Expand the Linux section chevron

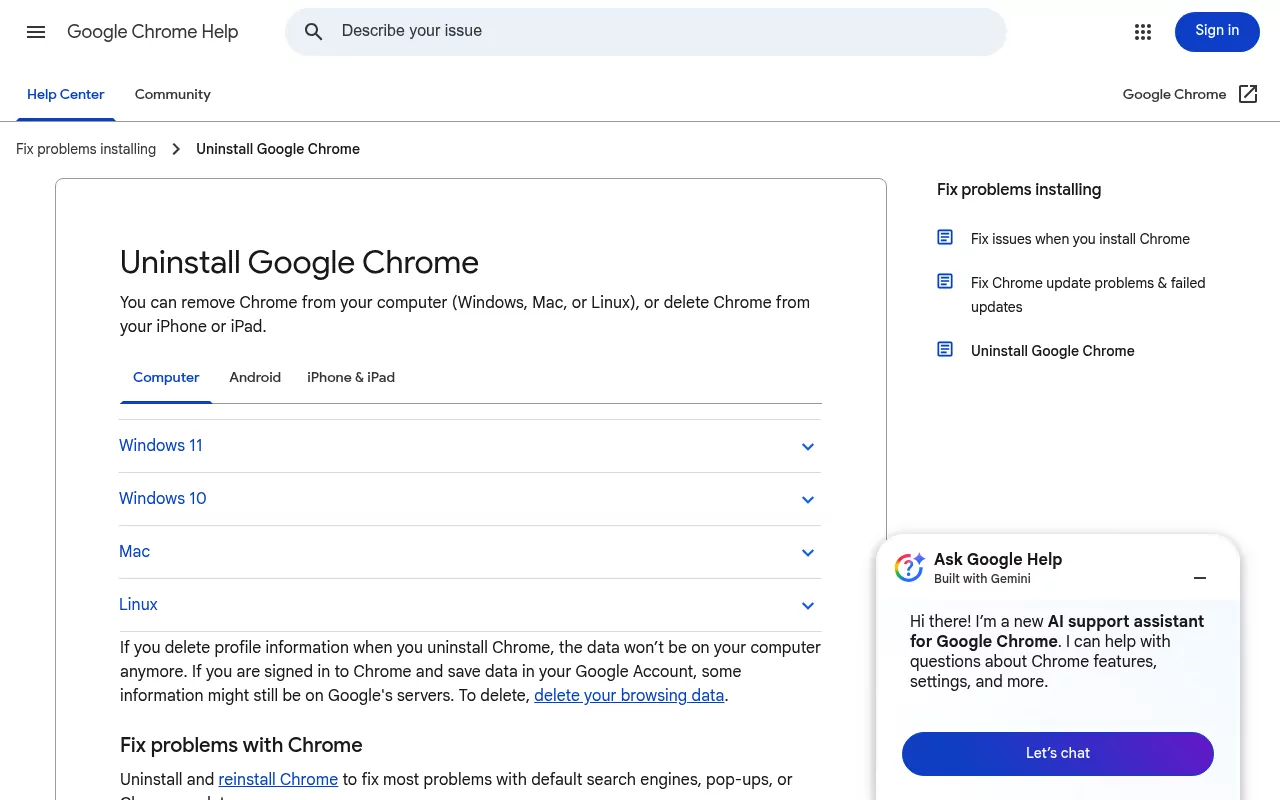pyautogui.click(x=808, y=606)
